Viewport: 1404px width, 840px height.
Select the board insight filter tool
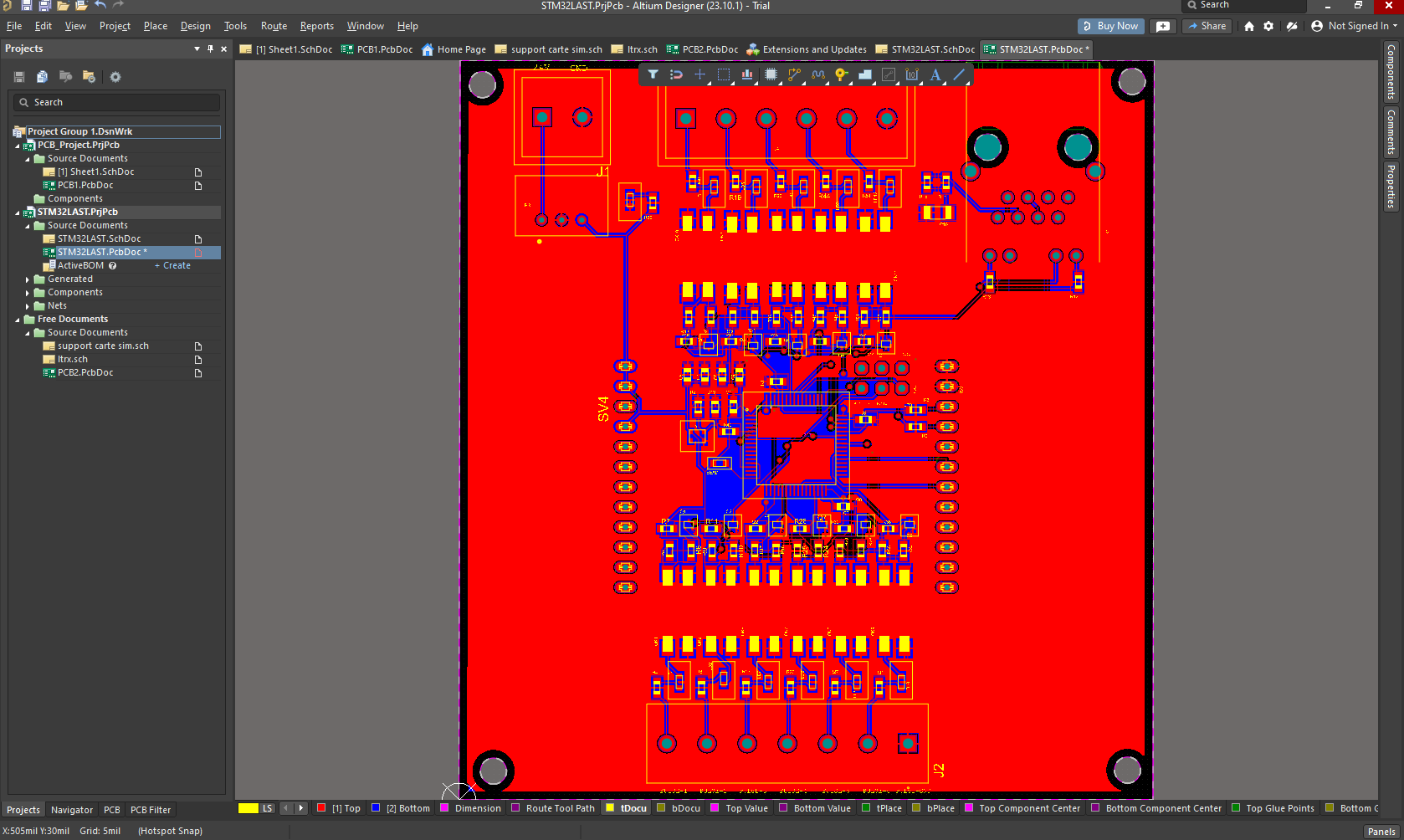(653, 74)
